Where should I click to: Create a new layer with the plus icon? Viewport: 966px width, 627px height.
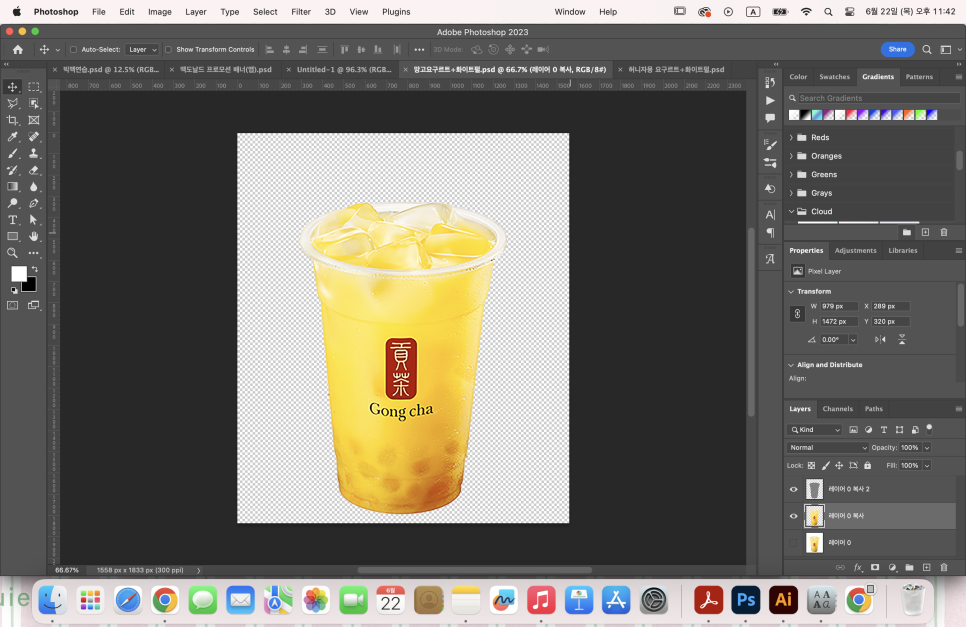[927, 567]
